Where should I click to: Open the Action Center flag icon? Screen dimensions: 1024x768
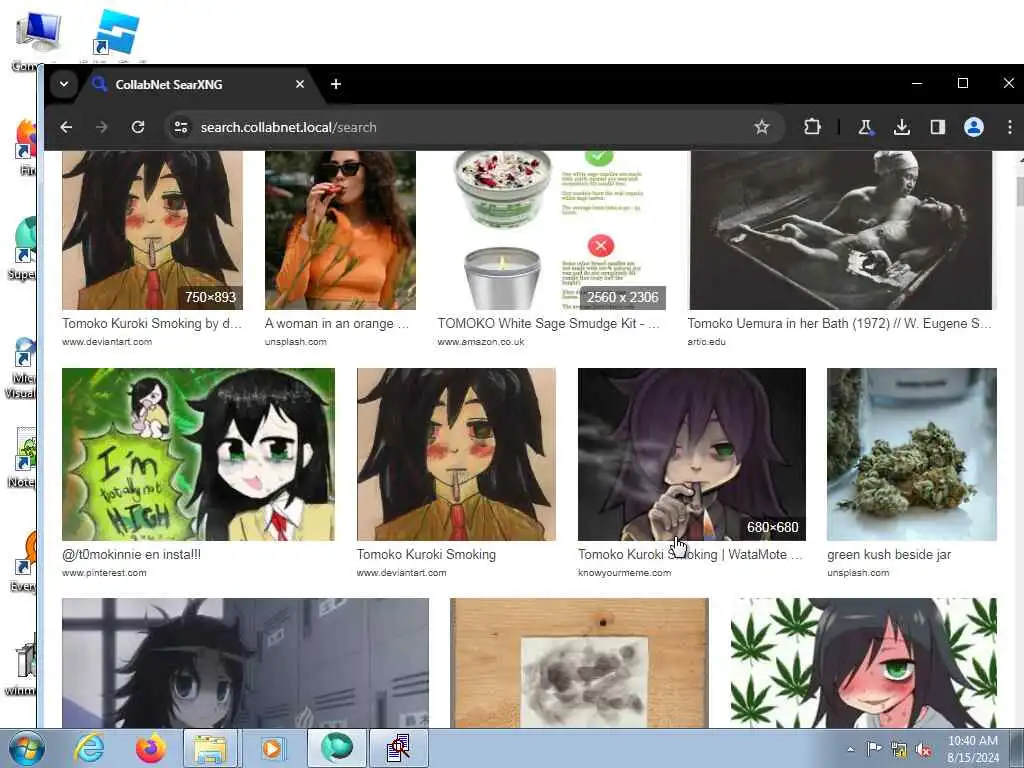pos(874,749)
